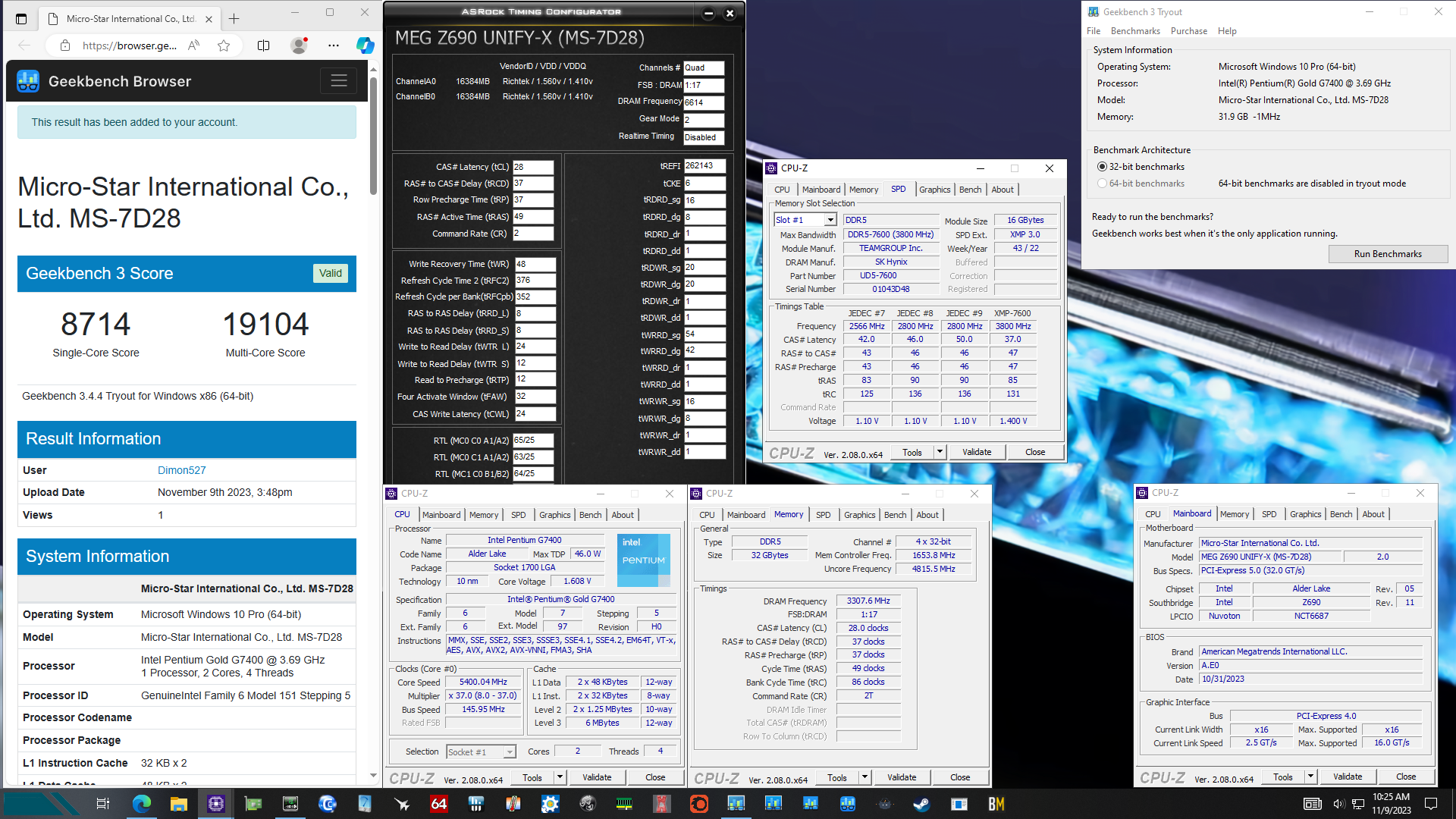Viewport: 1456px width, 819px height.
Task: Open the browser split screen icon
Action: pos(263,45)
